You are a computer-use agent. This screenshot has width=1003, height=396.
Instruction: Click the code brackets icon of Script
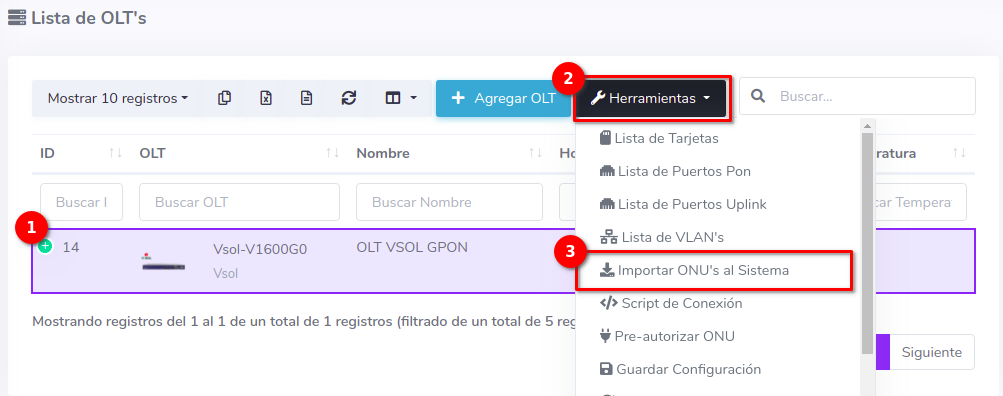(x=608, y=303)
